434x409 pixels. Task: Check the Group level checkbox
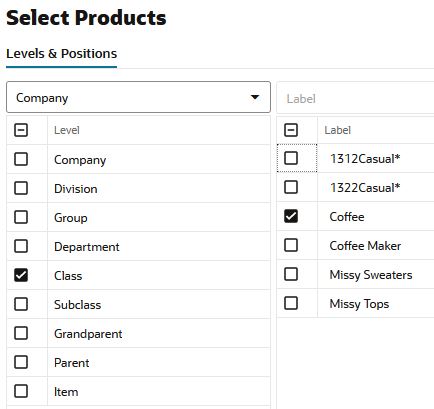(21, 217)
